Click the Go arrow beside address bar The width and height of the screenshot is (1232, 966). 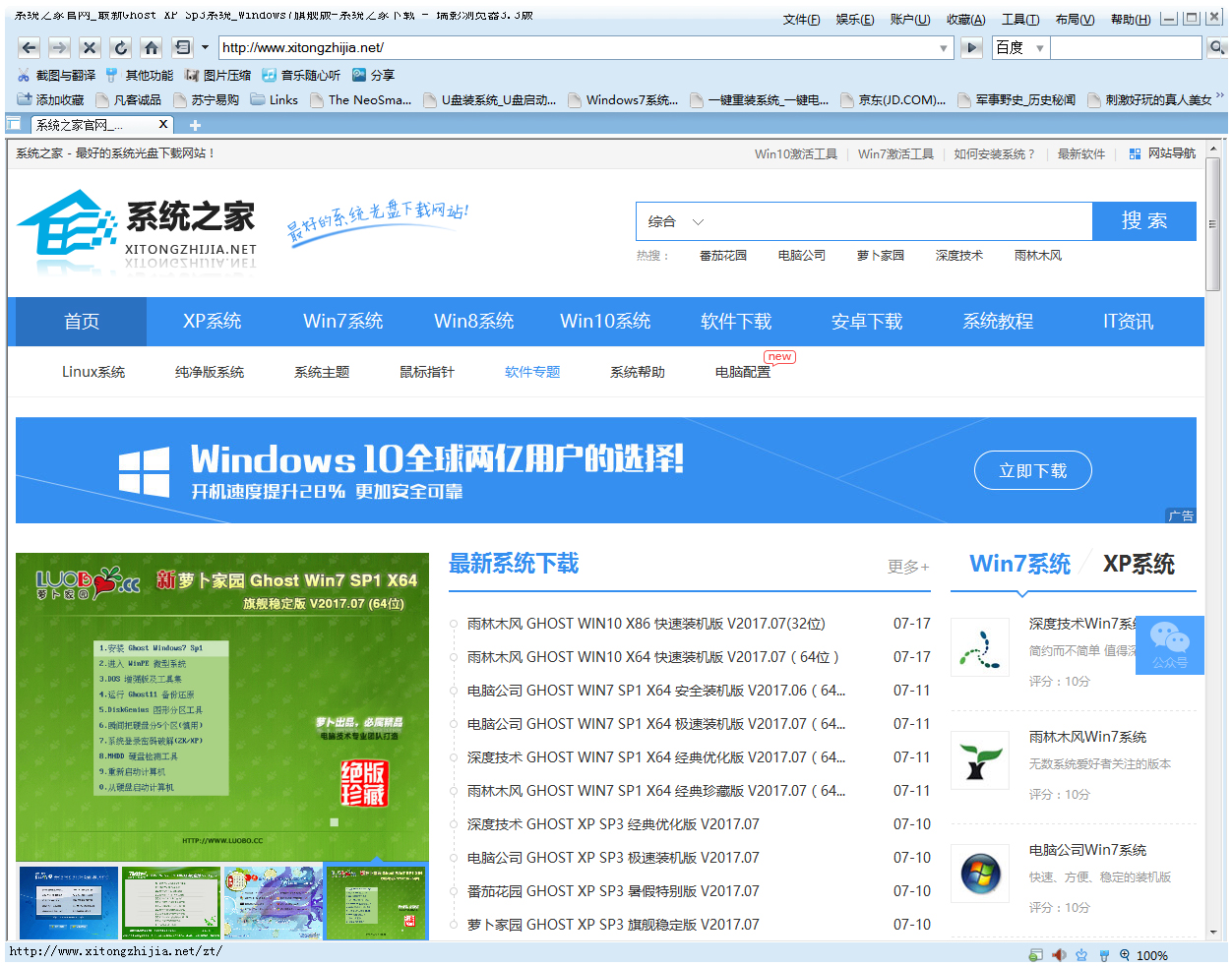click(x=971, y=47)
